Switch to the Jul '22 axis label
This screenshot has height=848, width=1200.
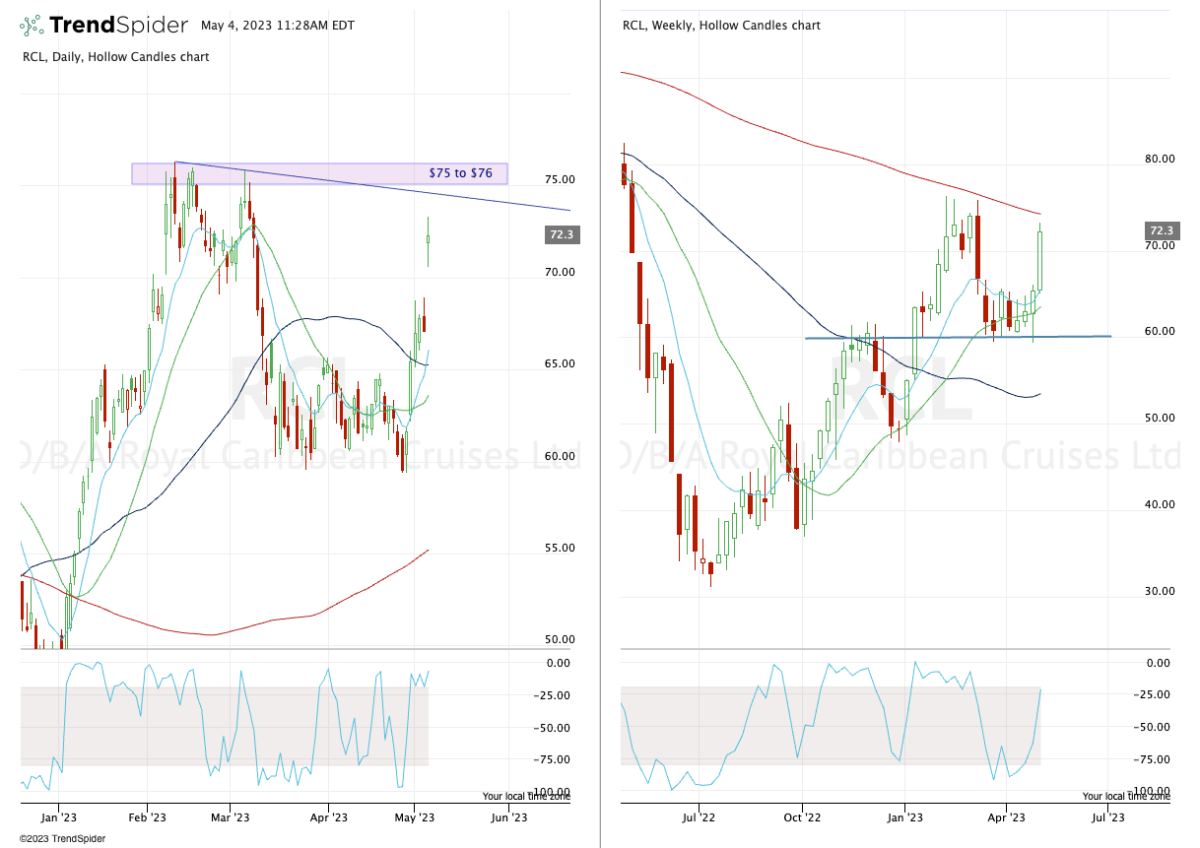696,817
